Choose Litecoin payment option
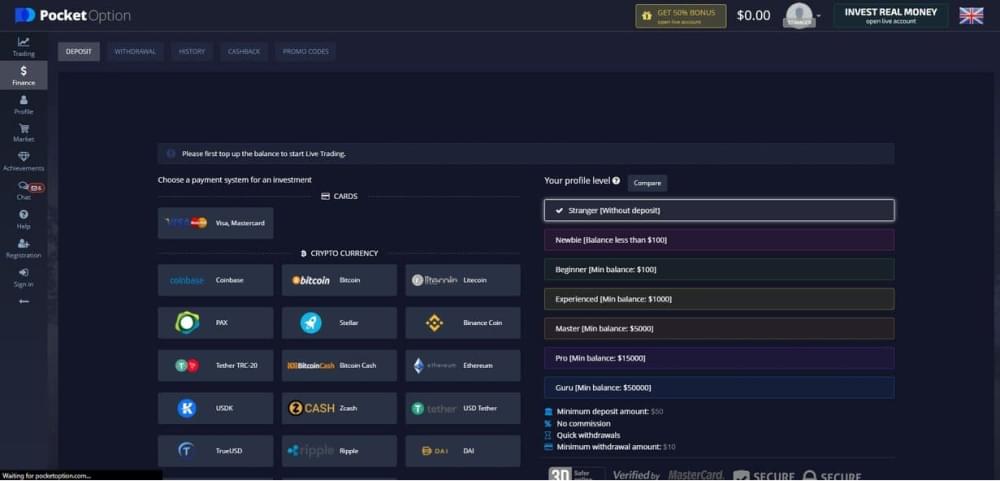 tap(463, 280)
